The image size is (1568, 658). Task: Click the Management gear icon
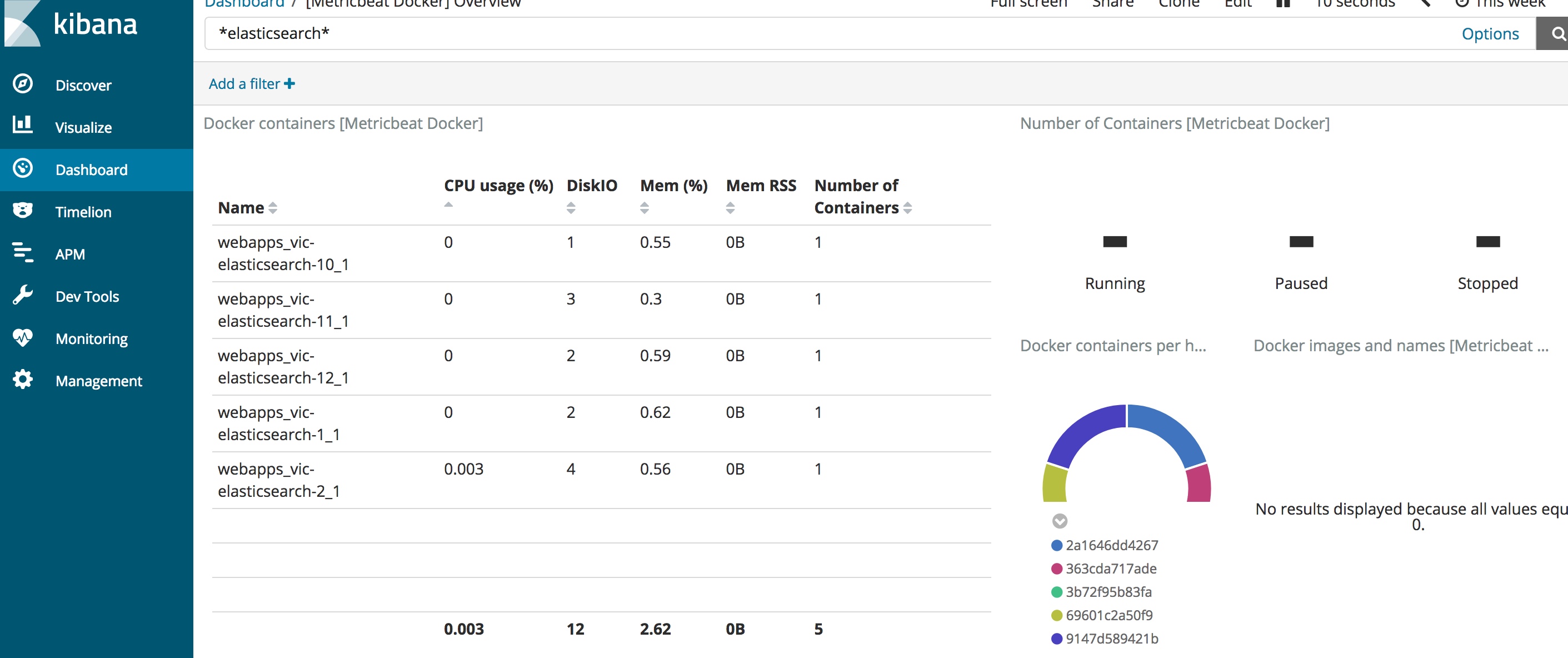tap(23, 379)
